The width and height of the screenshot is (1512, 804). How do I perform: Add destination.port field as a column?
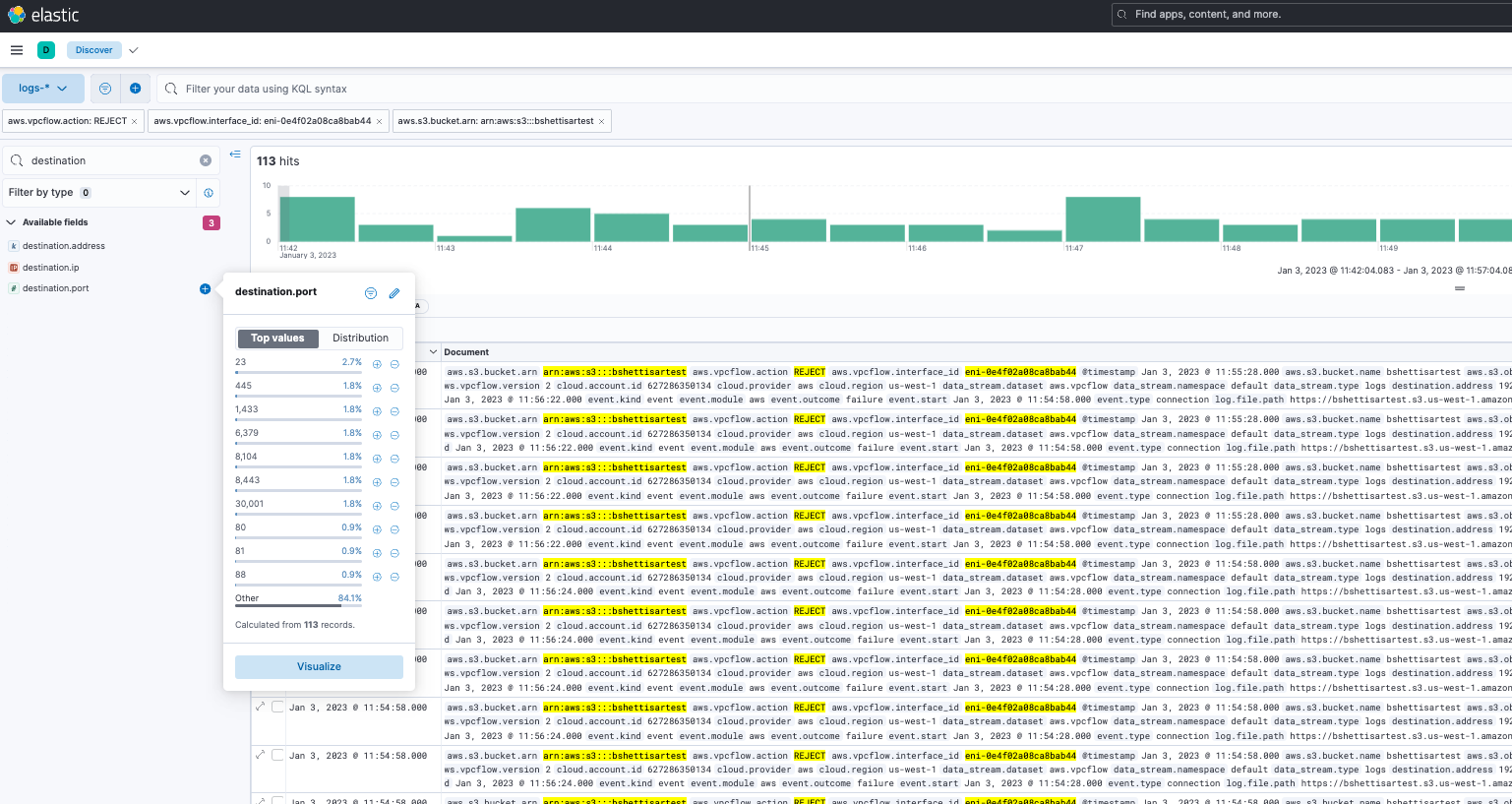click(205, 288)
